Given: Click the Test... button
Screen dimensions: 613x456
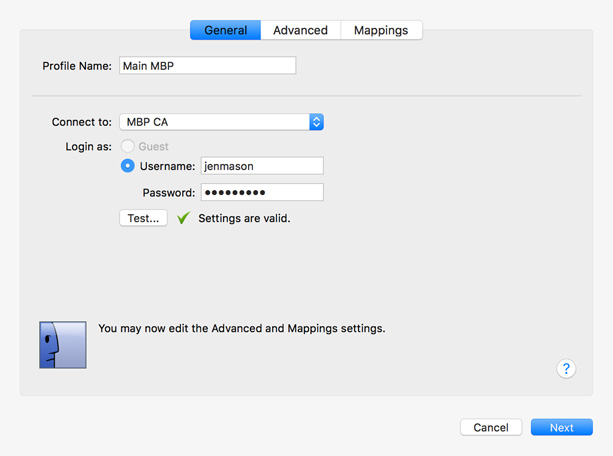Looking at the screenshot, I should tap(143, 218).
